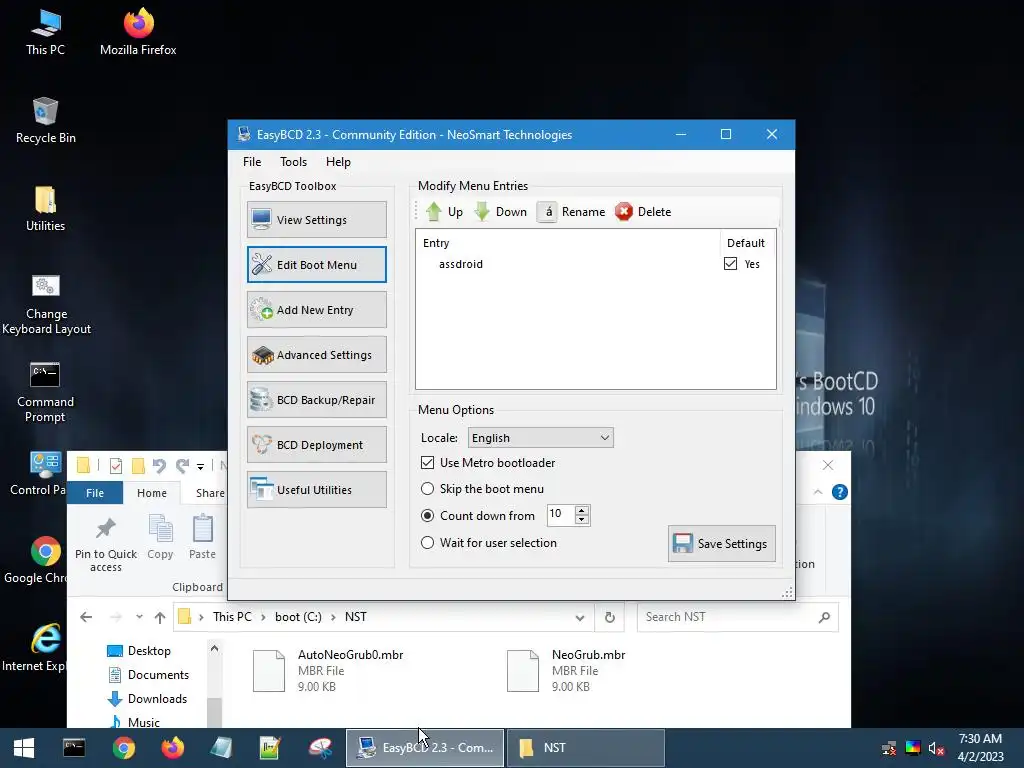This screenshot has height=768, width=1024.
Task: Toggle Use Metro bootloader checkbox
Action: pyautogui.click(x=427, y=462)
